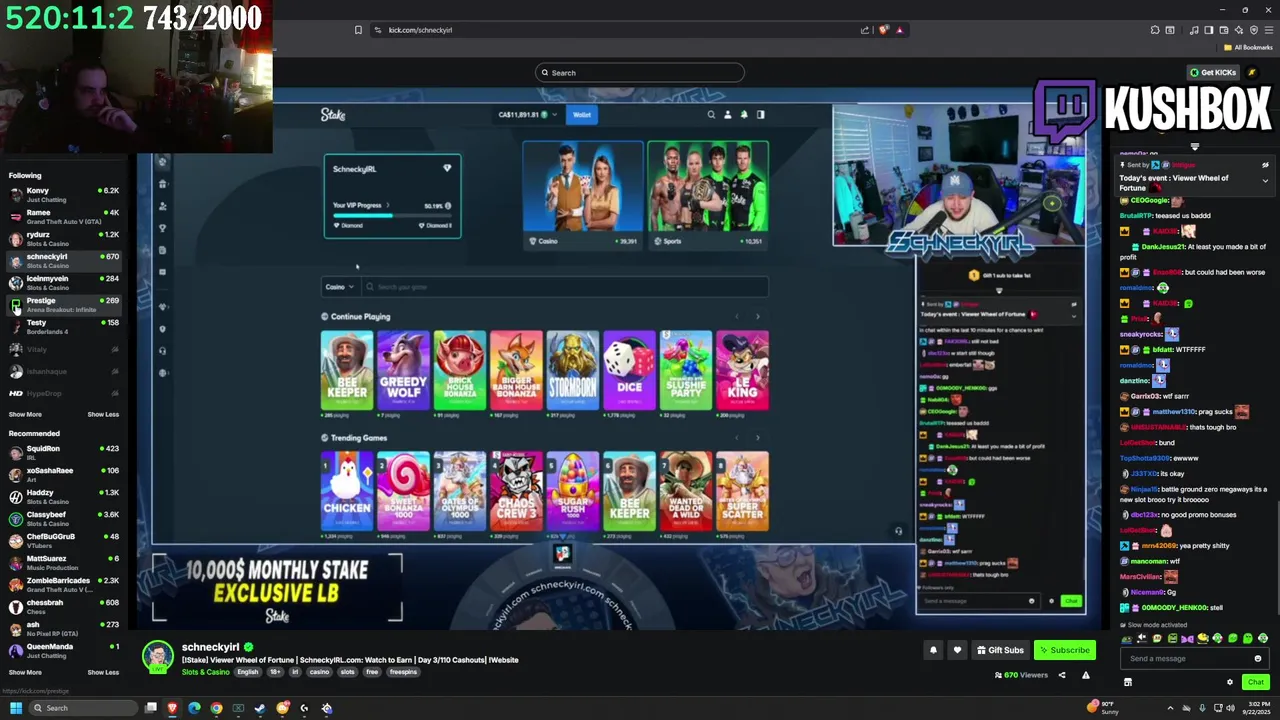Collapse Following list with Show Less
This screenshot has height=720, width=1280.
pos(103,414)
